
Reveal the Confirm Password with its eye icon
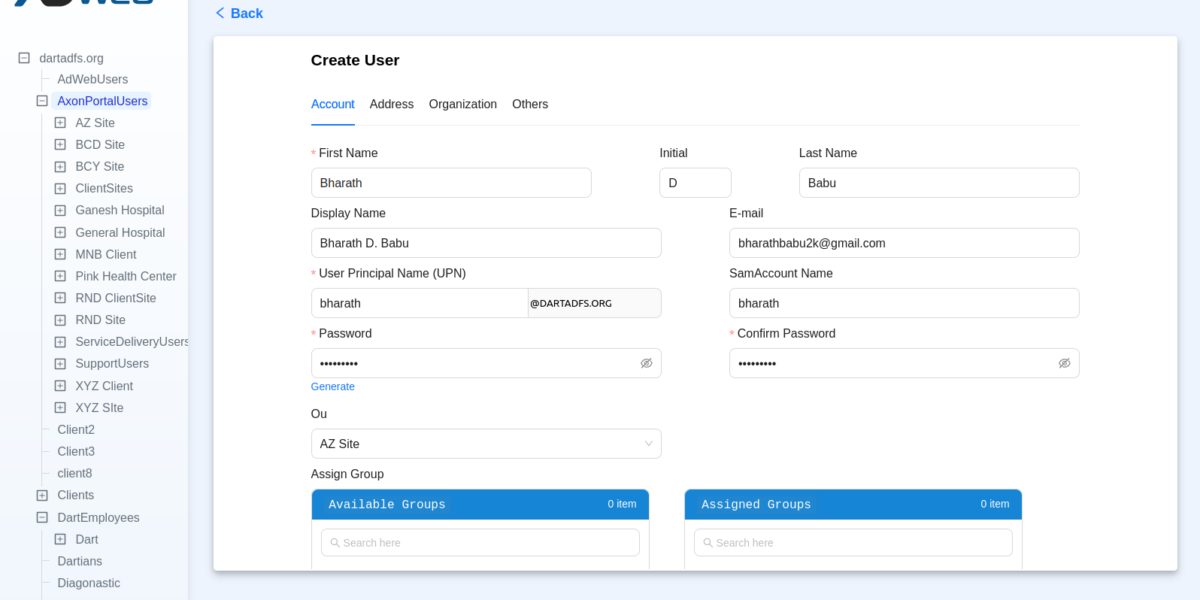point(1063,363)
